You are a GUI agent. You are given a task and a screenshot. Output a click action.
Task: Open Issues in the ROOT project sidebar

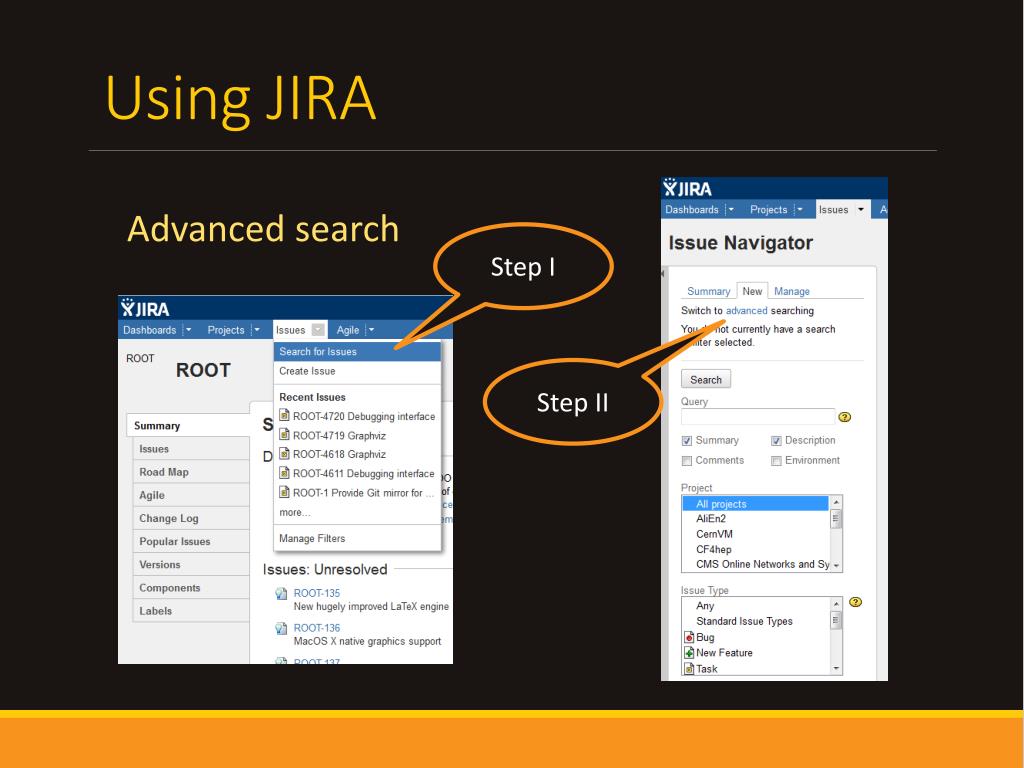pos(191,449)
